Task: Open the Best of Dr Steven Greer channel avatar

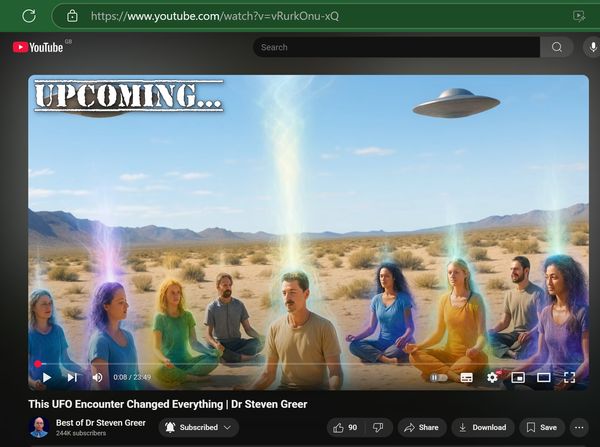Action: [x=39, y=427]
